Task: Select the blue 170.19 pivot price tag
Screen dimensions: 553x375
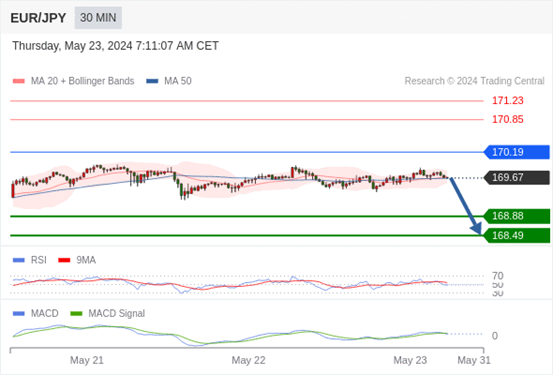Action: point(517,152)
